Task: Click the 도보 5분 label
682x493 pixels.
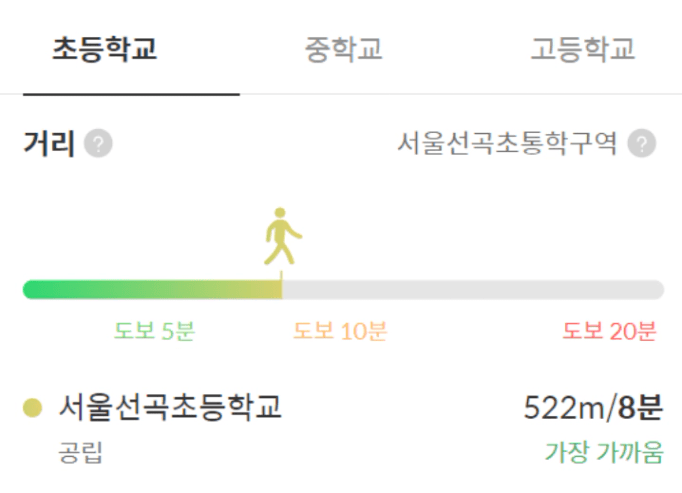Action: 154,332
